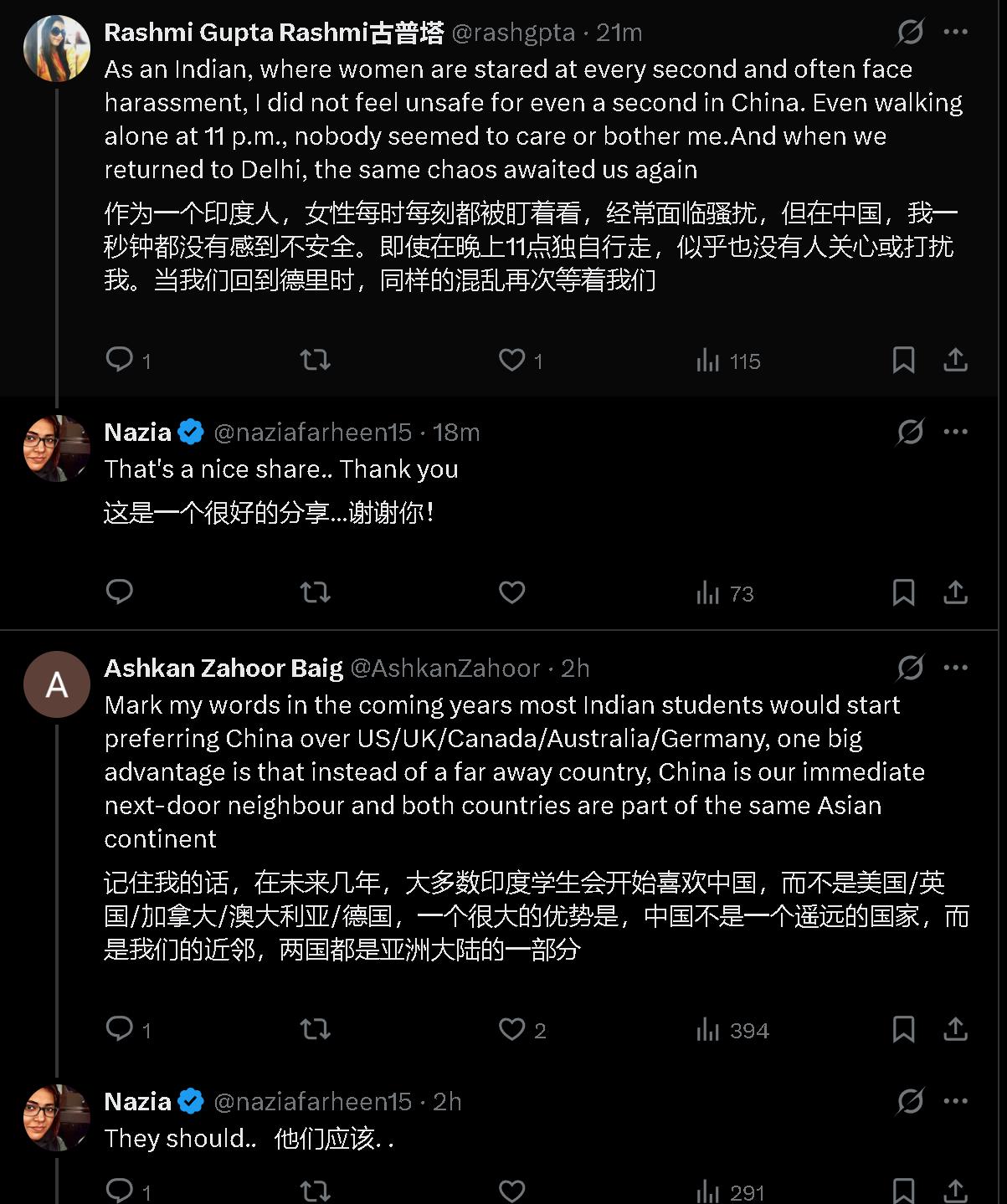Open Ashkan Zahoor Baig's profile name
1007x1204 pixels.
223,668
